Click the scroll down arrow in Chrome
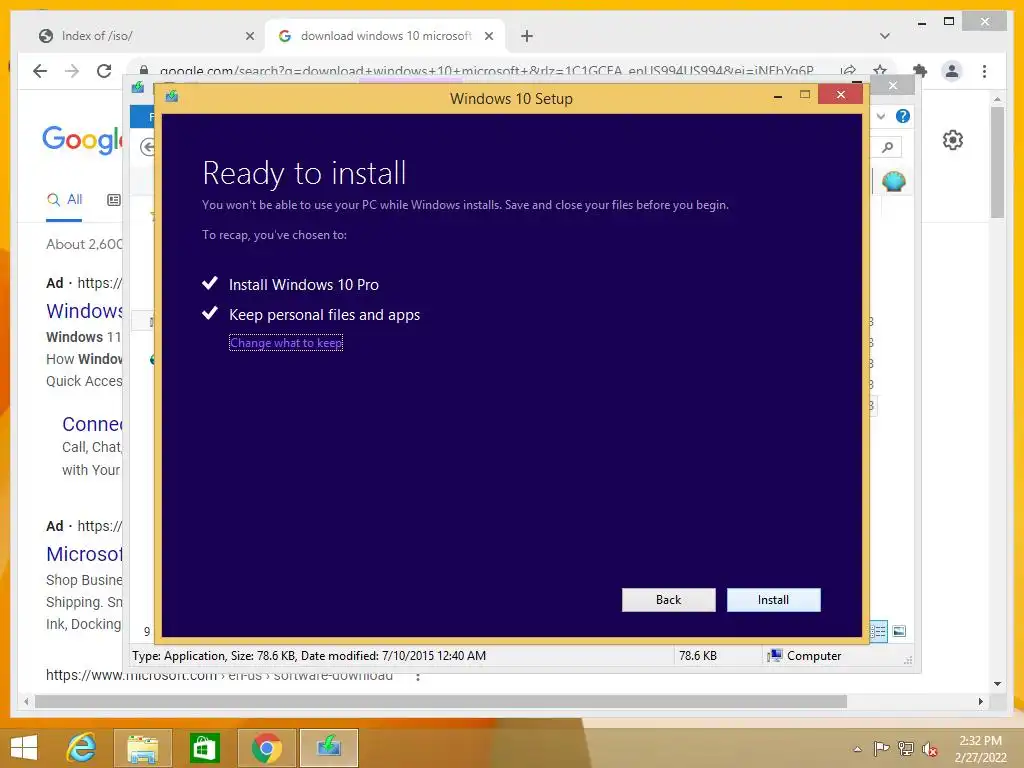Image resolution: width=1024 pixels, height=768 pixels. (997, 684)
